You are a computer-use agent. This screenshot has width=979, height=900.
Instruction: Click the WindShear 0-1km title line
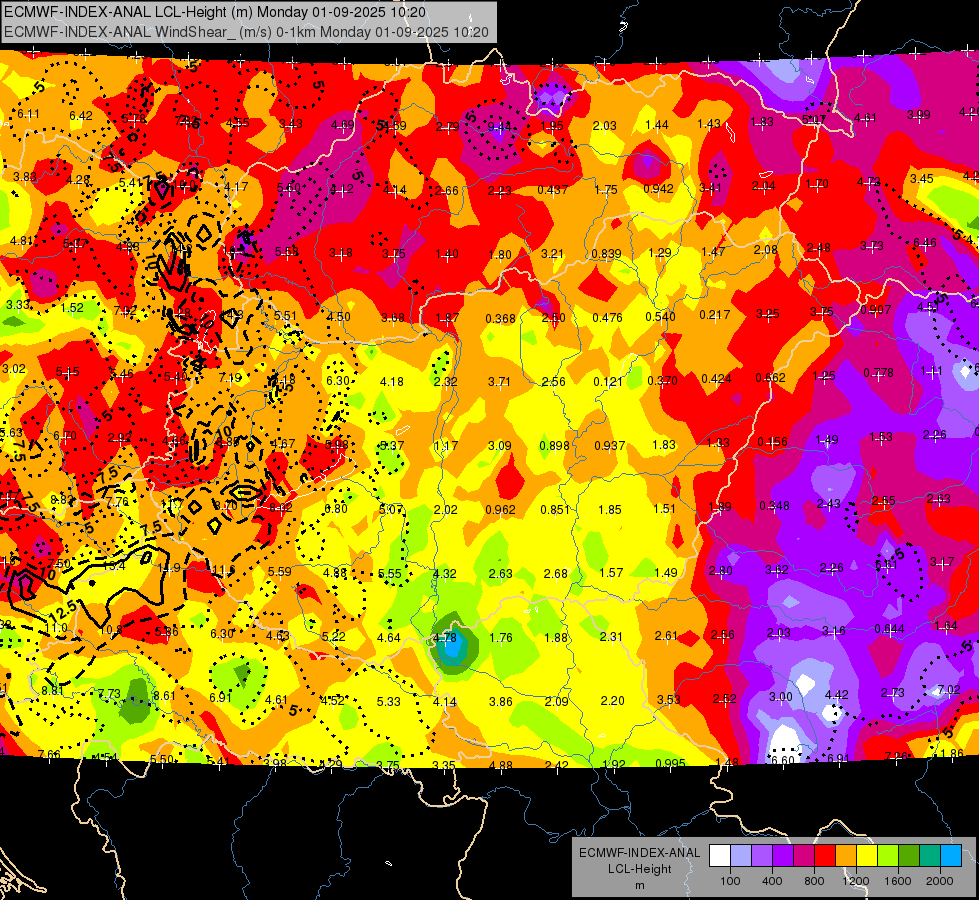(246, 31)
